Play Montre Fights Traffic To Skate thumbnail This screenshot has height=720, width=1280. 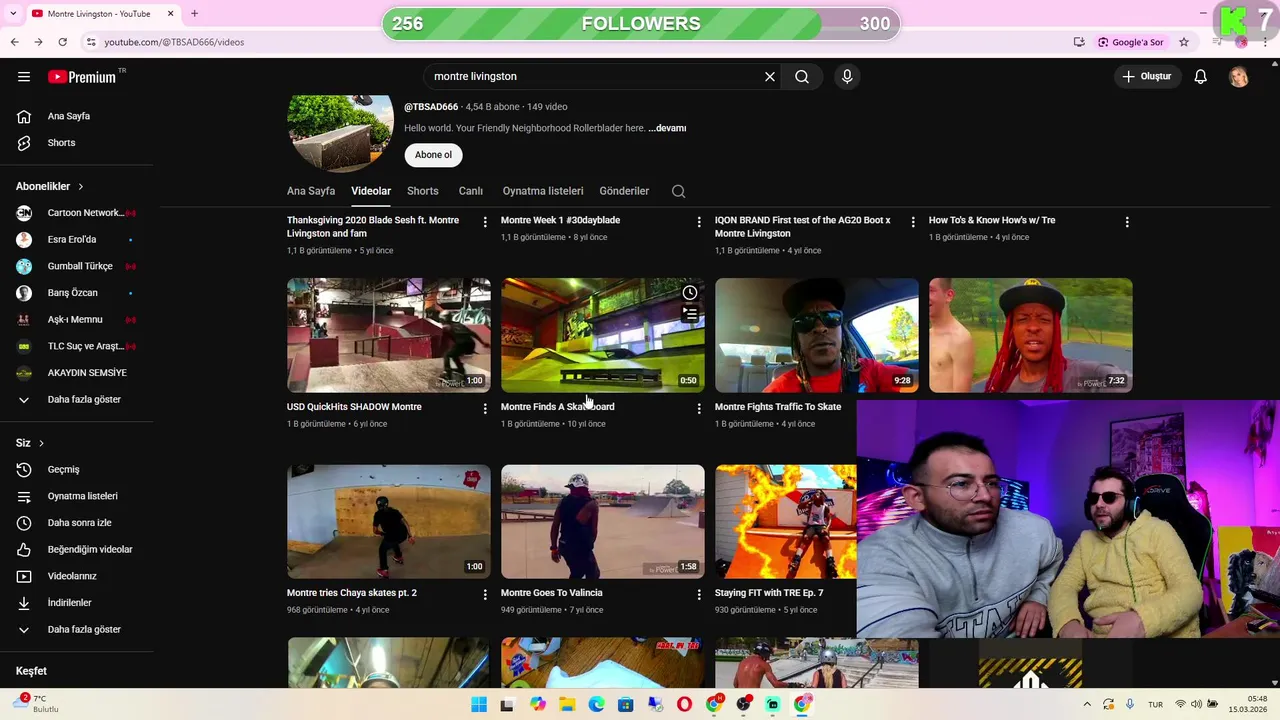[x=817, y=335]
